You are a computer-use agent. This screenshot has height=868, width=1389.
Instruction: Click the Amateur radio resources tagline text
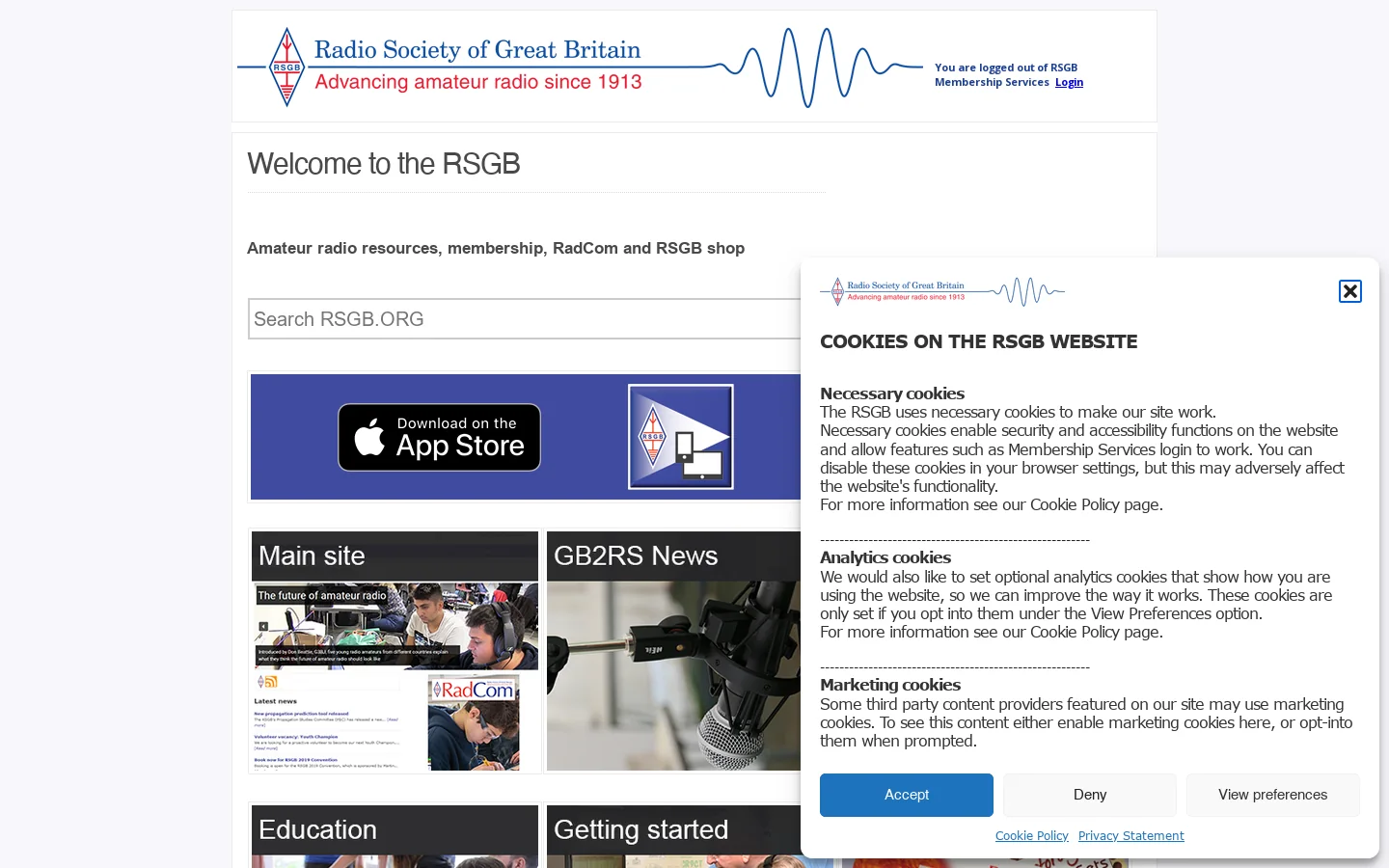point(496,248)
